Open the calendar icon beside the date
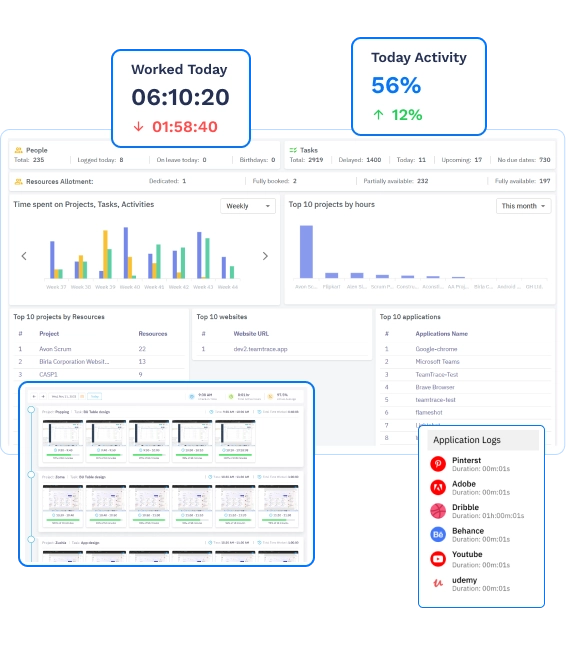Viewport: 566px width, 653px height. pyautogui.click(x=82, y=396)
